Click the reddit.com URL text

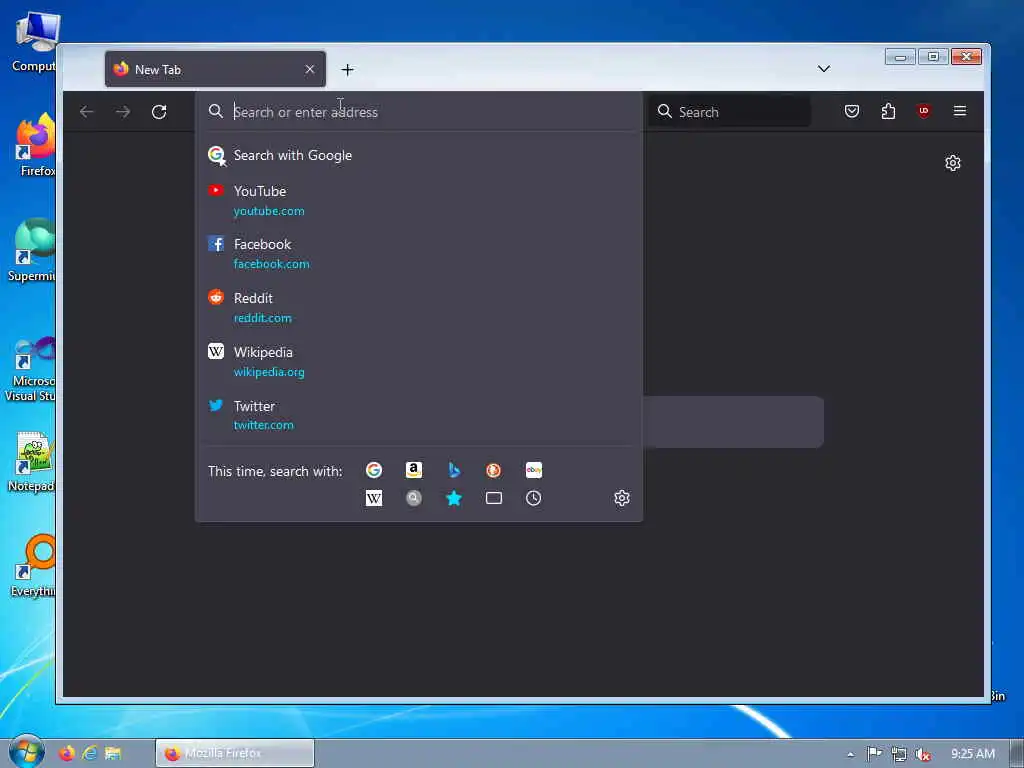pyautogui.click(x=263, y=318)
